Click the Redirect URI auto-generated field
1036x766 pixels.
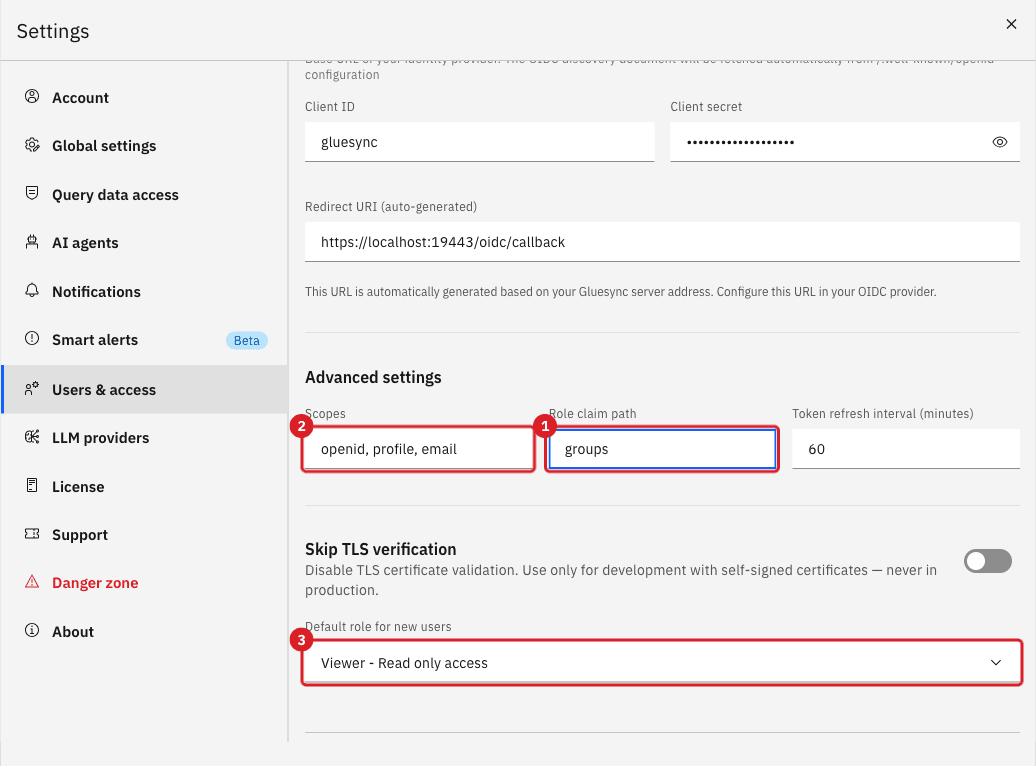pos(662,242)
